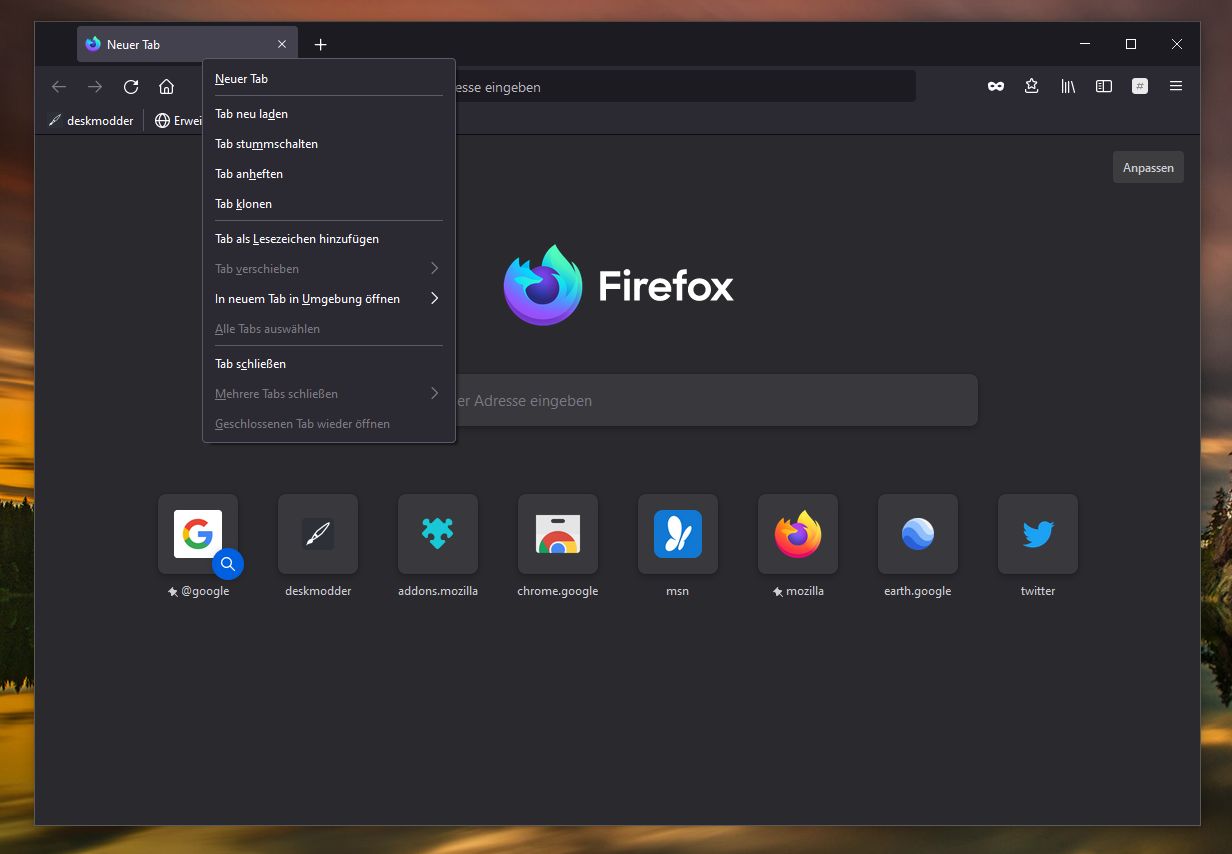Open the library icon in the toolbar
Viewport: 1232px width, 854px height.
[1068, 87]
